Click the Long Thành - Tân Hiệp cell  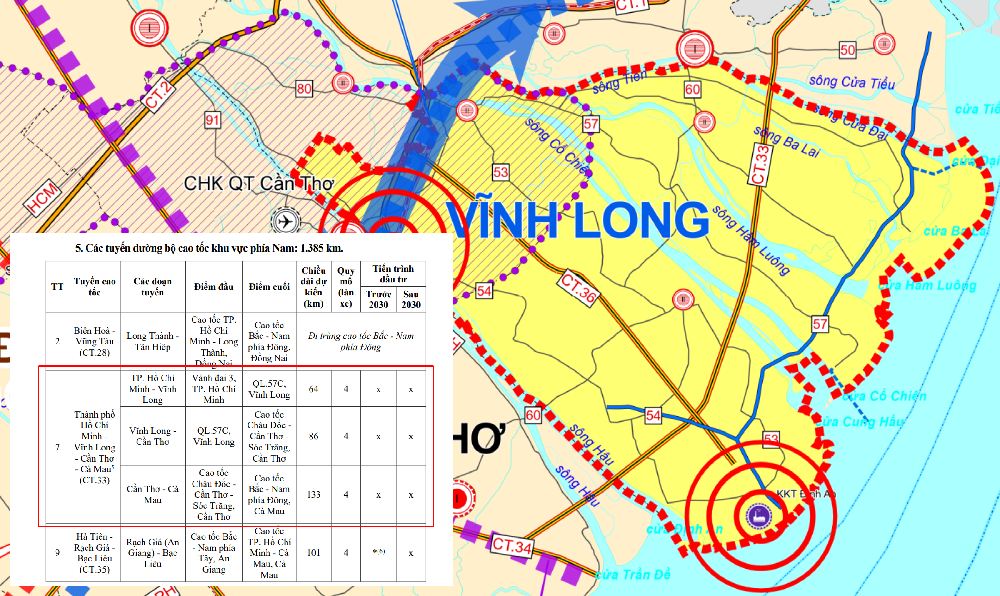point(152,341)
